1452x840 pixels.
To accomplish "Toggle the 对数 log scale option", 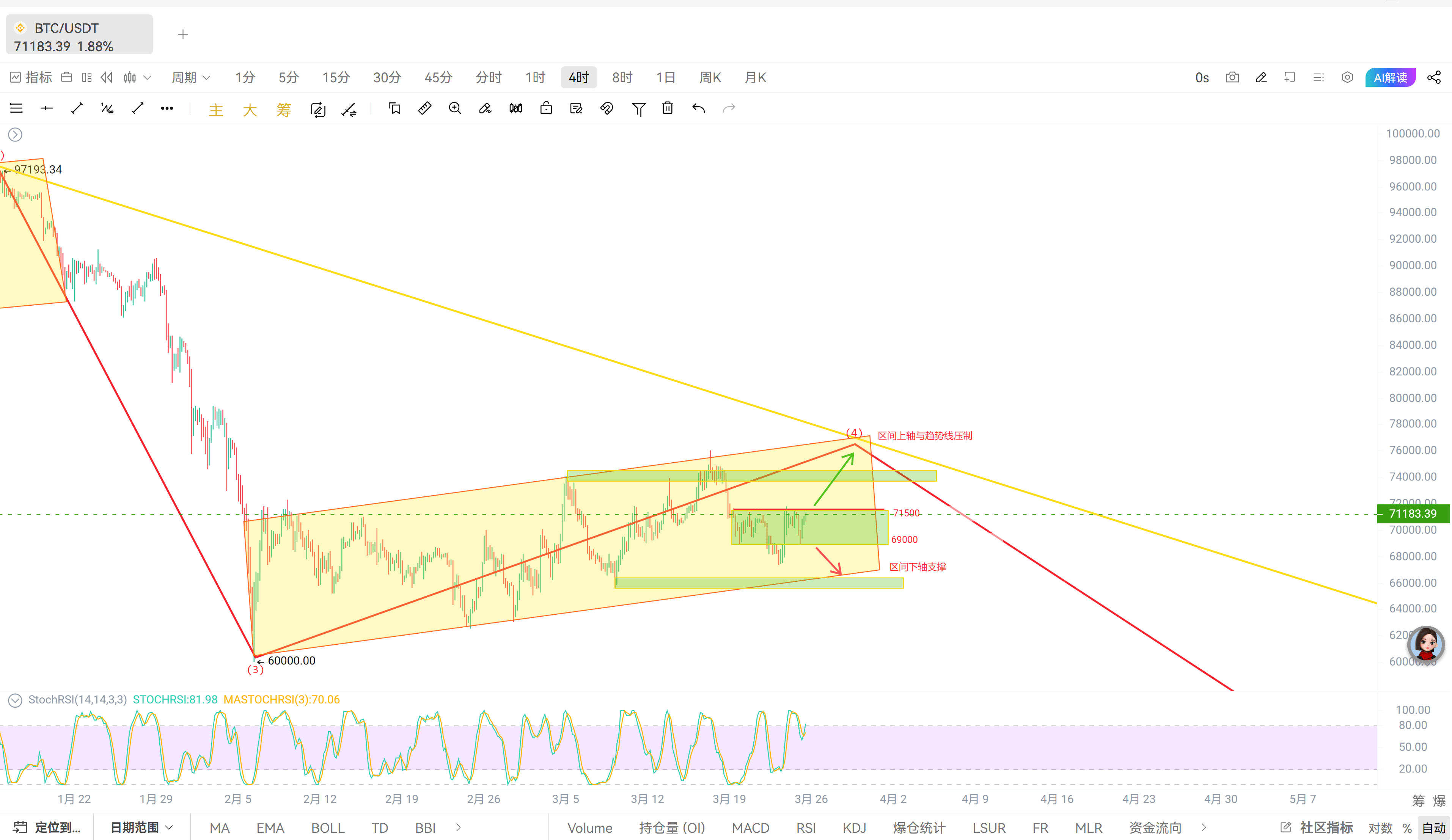I will click(1380, 828).
